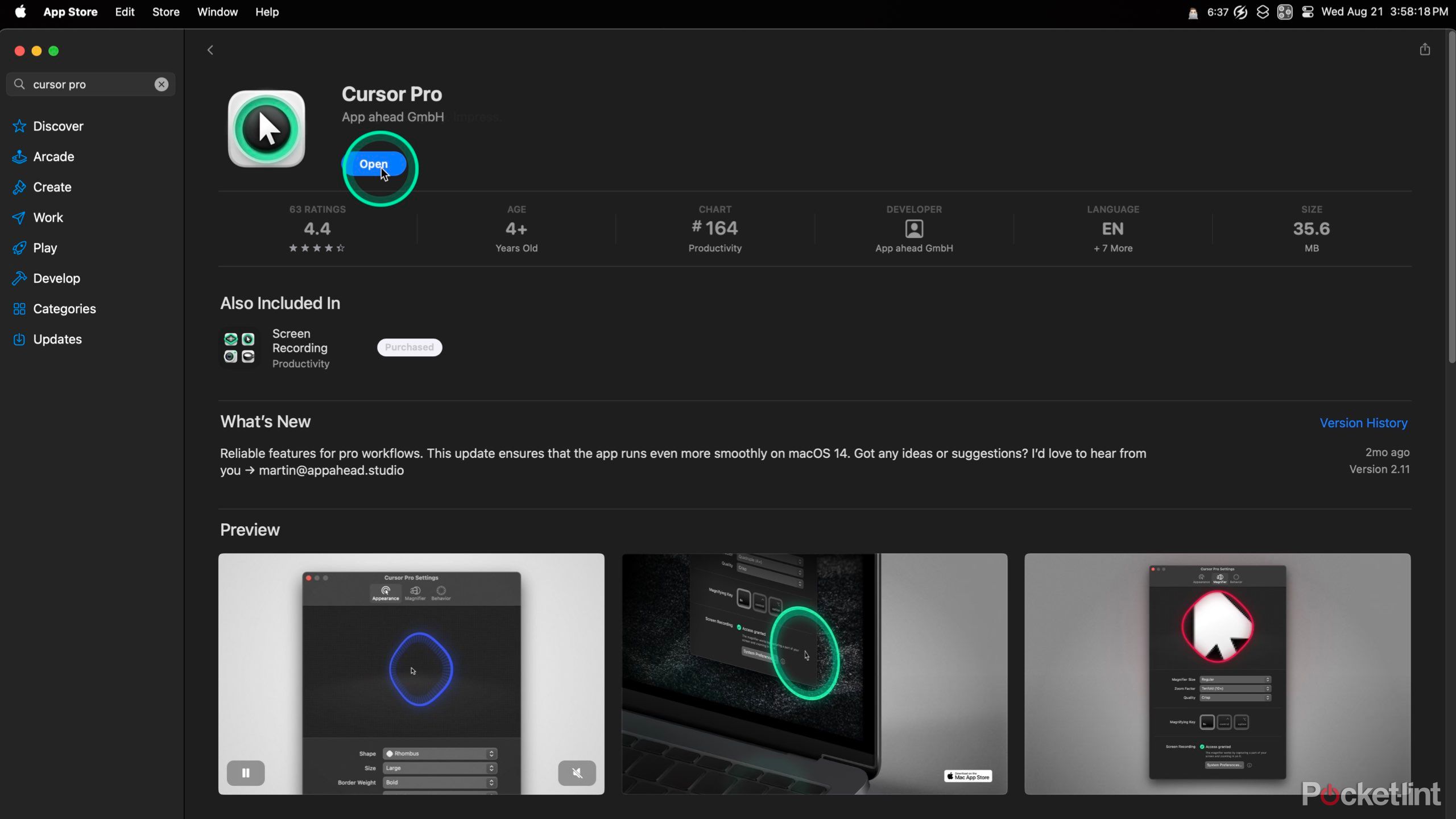The width and height of the screenshot is (1456, 819).
Task: Open the Store menu
Action: (x=166, y=11)
